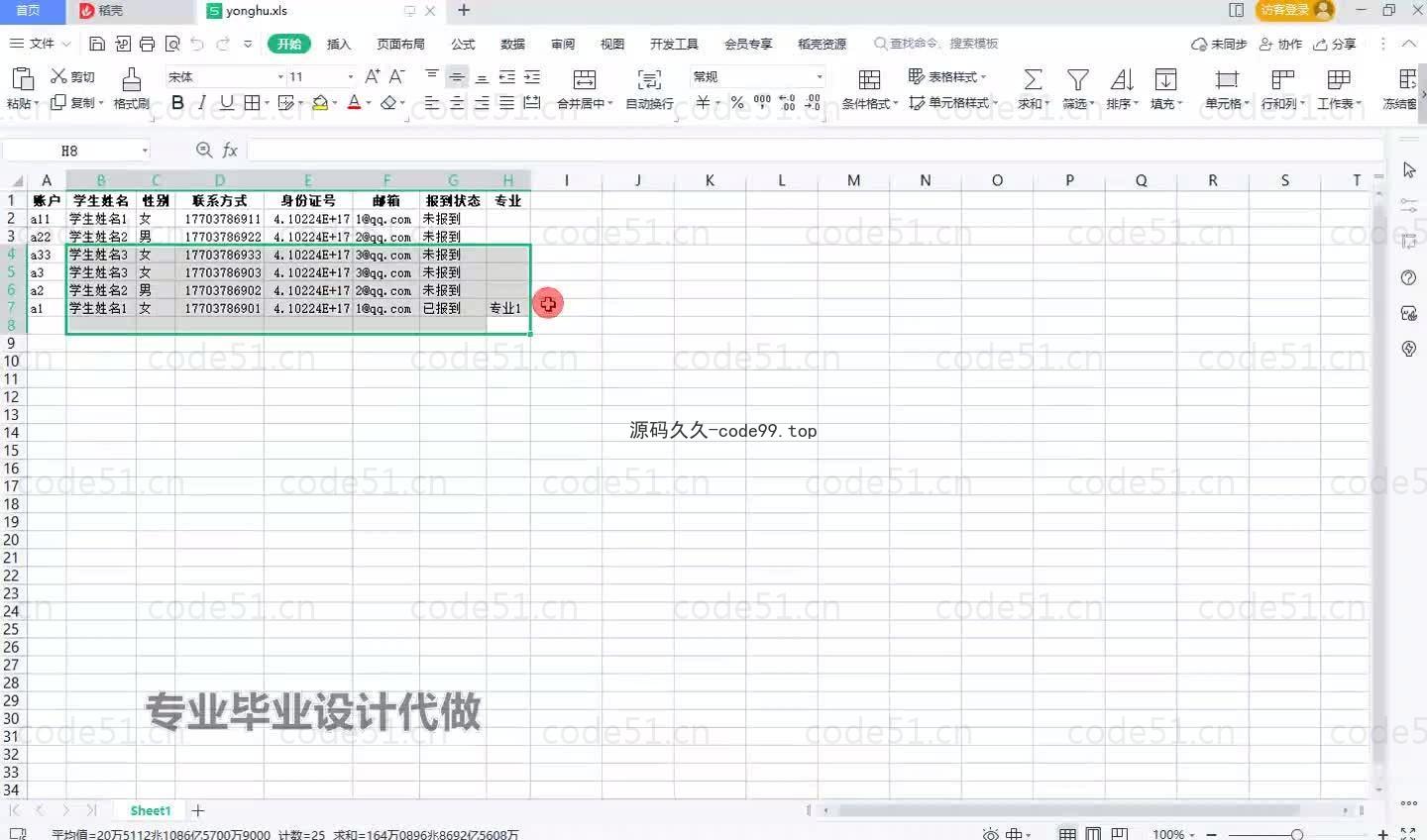Add a new sheet with plus button
Image resolution: width=1427 pixels, height=840 pixels.
click(198, 810)
